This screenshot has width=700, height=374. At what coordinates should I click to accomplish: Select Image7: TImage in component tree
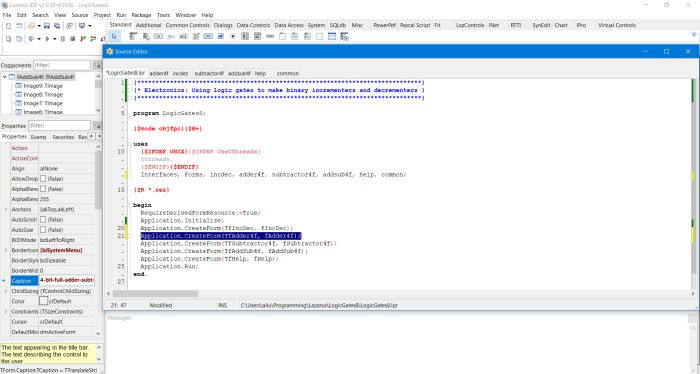(x=43, y=103)
